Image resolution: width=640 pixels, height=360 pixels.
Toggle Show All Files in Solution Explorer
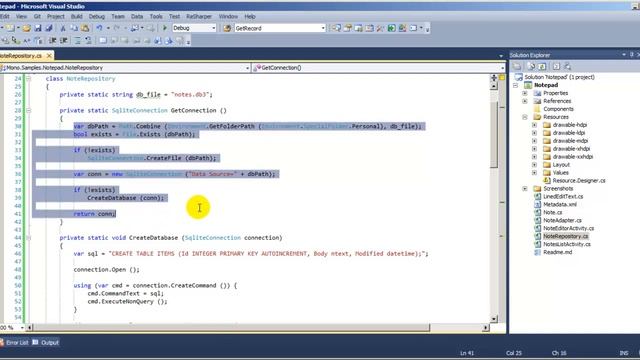pos(531,66)
